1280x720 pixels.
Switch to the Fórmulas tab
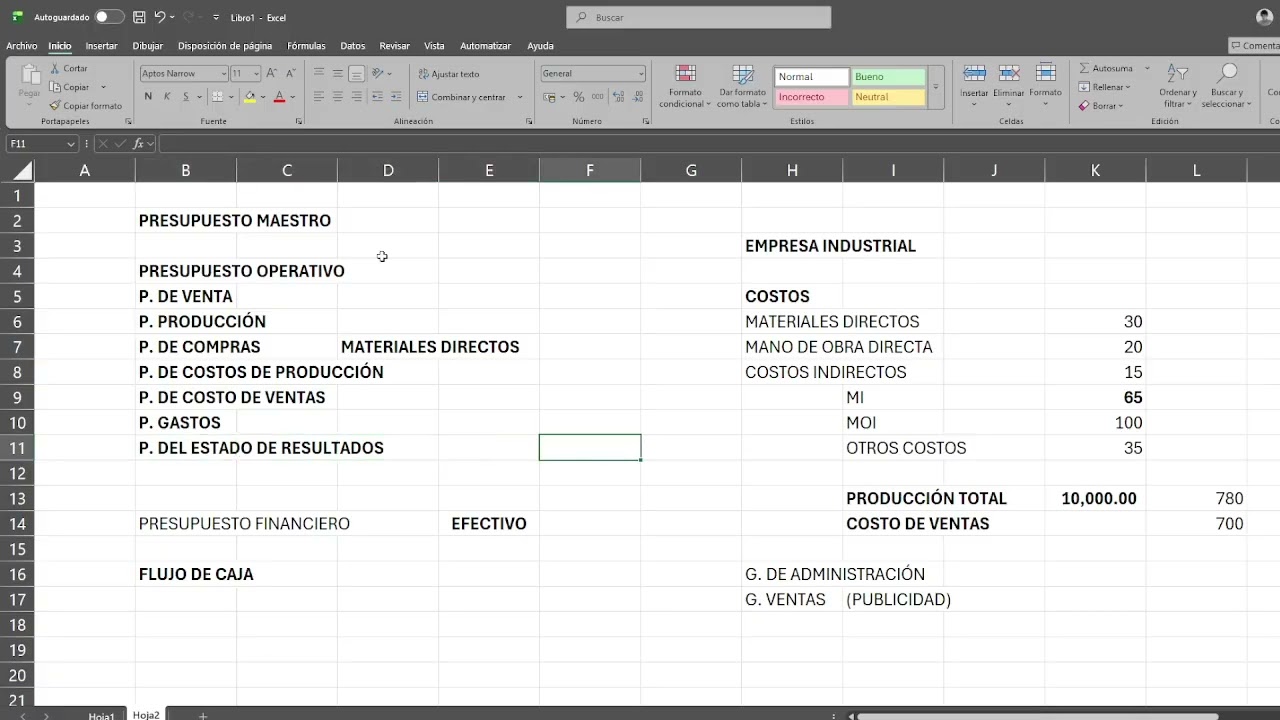point(306,46)
